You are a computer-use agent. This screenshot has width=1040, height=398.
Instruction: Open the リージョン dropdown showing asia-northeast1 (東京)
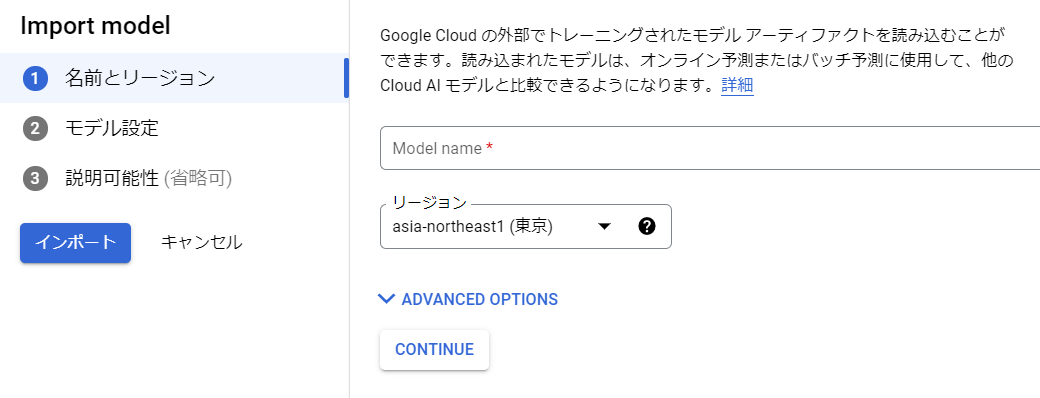coord(525,226)
